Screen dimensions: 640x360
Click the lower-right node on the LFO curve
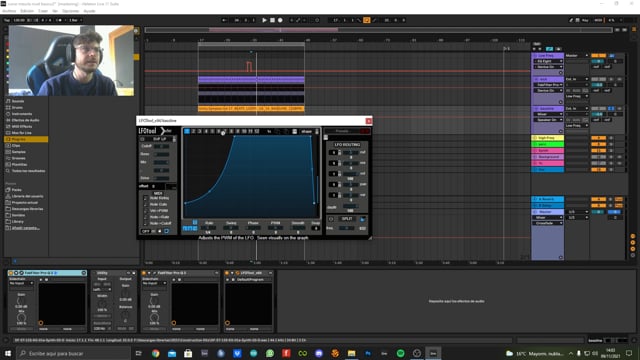314,203
